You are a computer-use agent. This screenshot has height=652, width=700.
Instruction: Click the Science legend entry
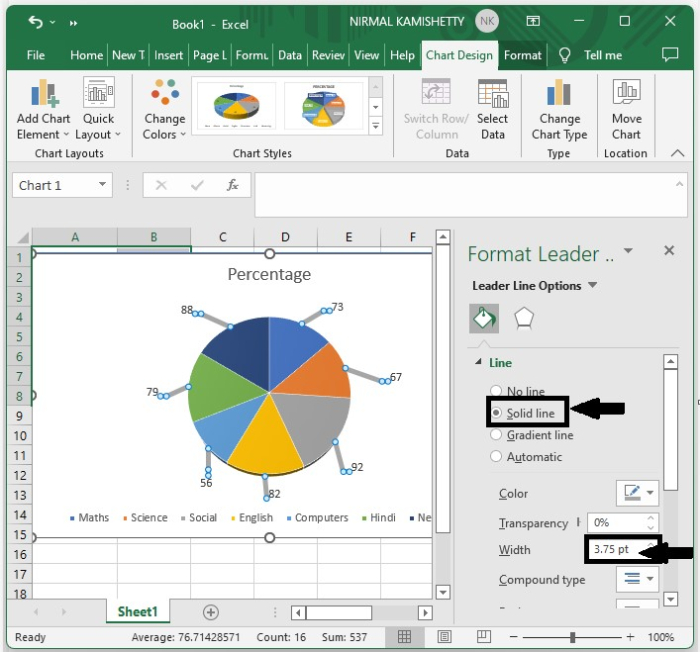[x=145, y=518]
